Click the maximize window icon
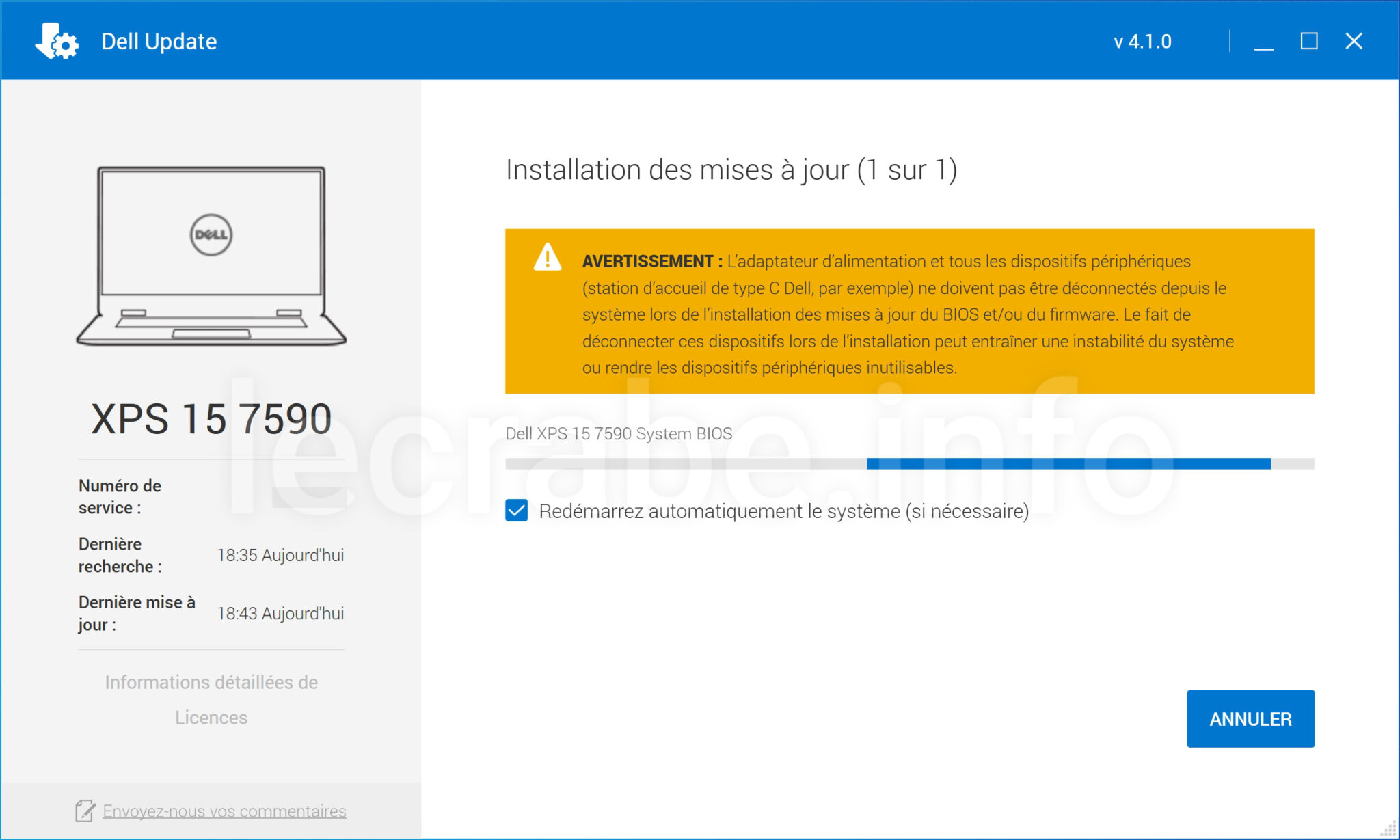1400x840 pixels. [x=1308, y=41]
